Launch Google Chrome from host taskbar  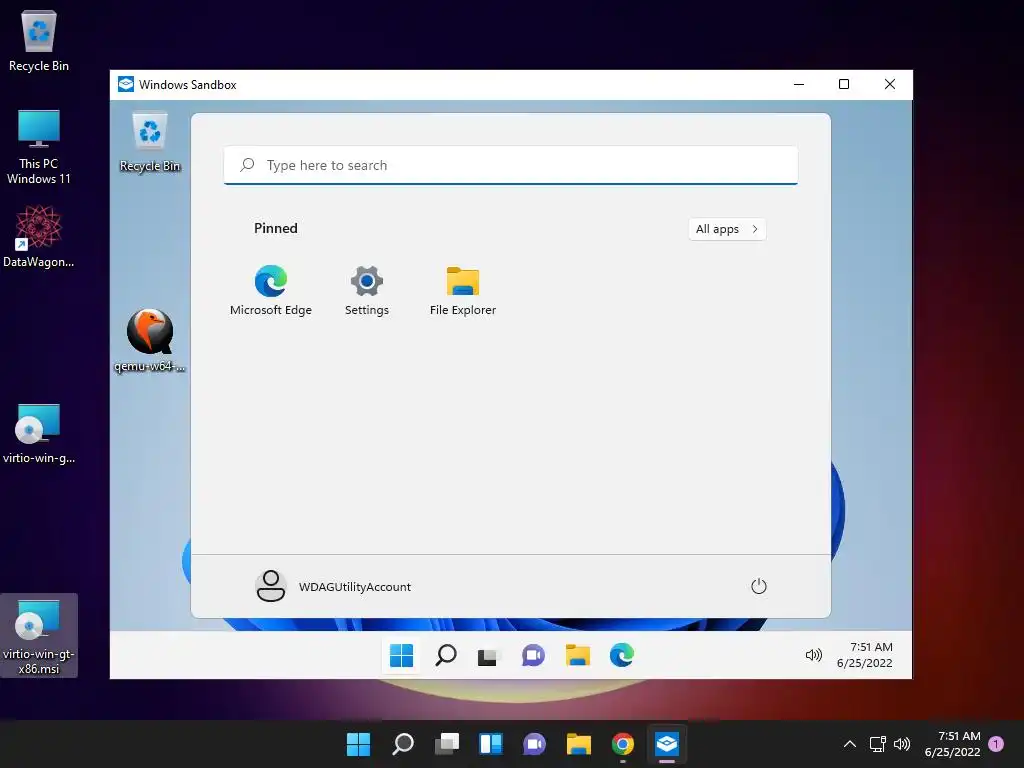622,744
